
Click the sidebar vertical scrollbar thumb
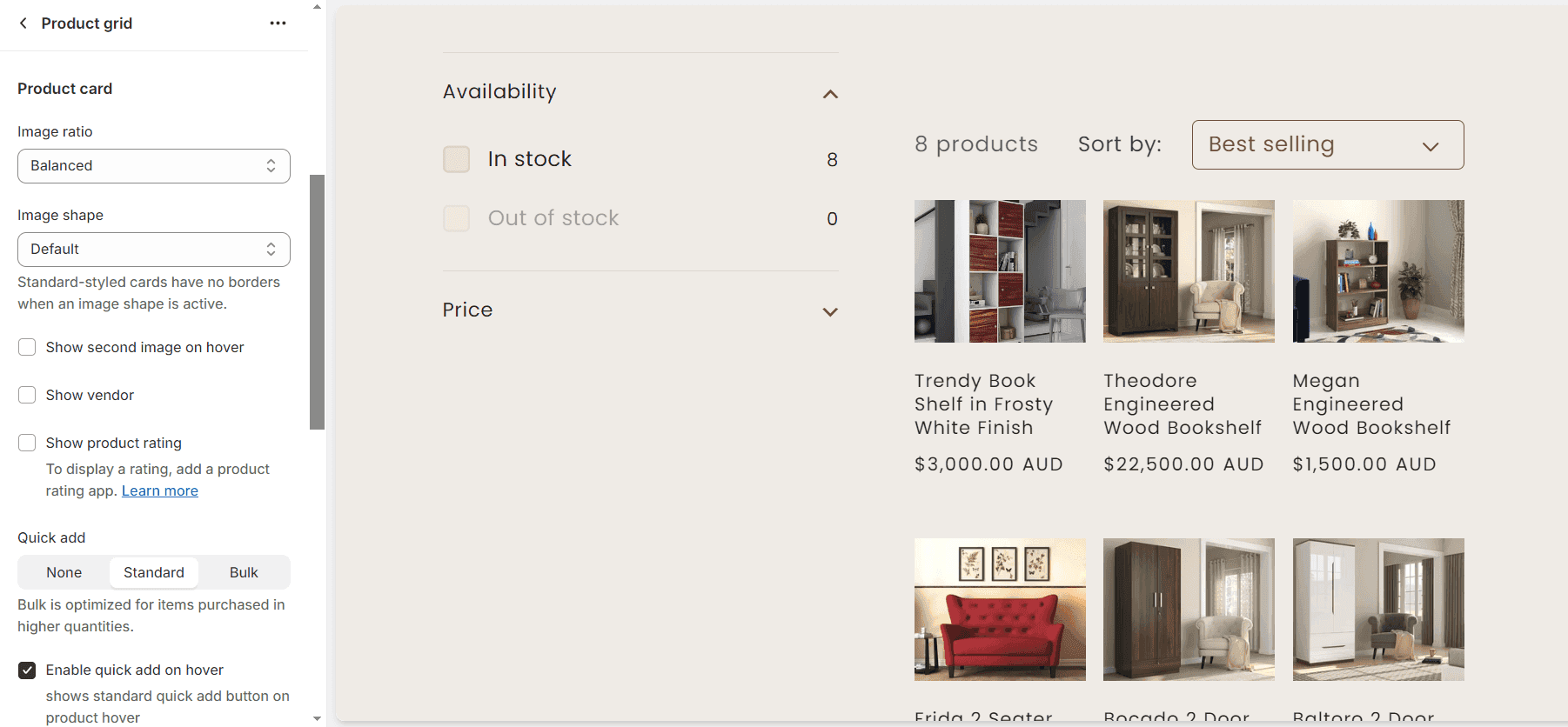click(317, 302)
